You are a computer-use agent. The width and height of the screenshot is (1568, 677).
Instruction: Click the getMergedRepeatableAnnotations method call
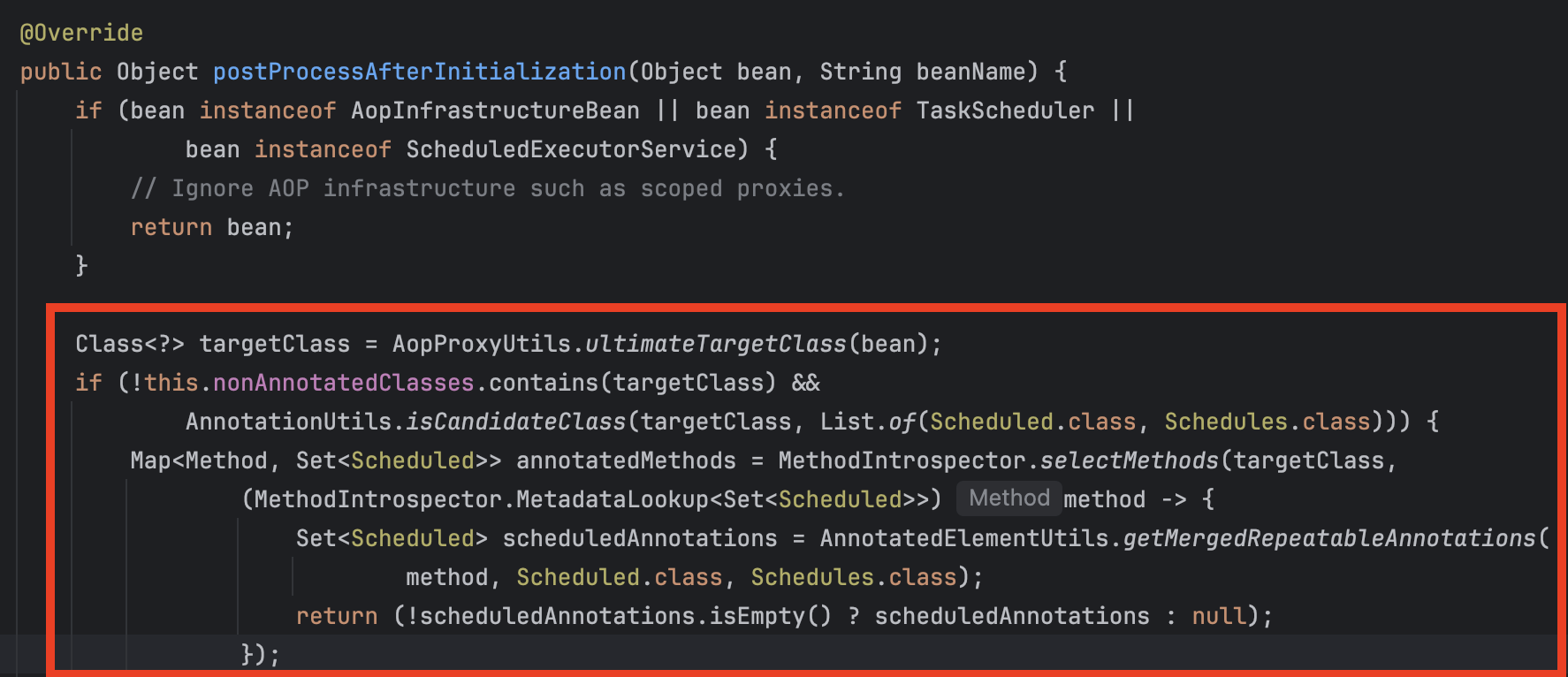(1329, 538)
